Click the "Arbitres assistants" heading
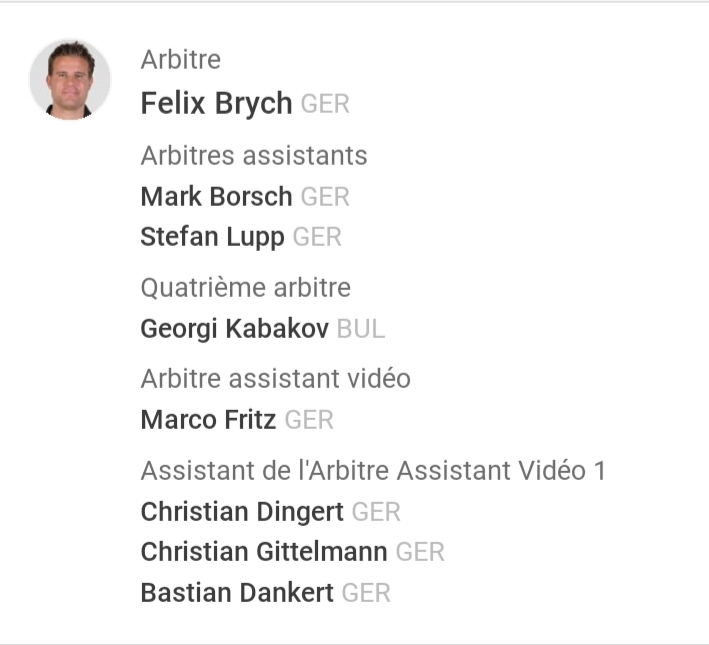Screen dimensions: 709x645 click(x=254, y=156)
